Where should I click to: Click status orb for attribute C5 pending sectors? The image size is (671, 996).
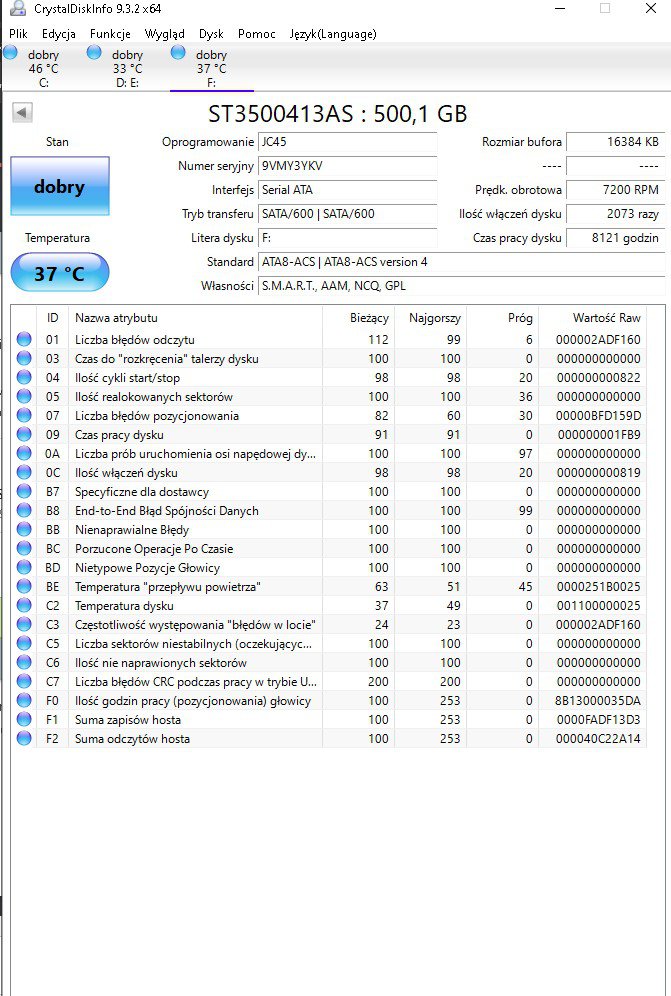coord(24,643)
